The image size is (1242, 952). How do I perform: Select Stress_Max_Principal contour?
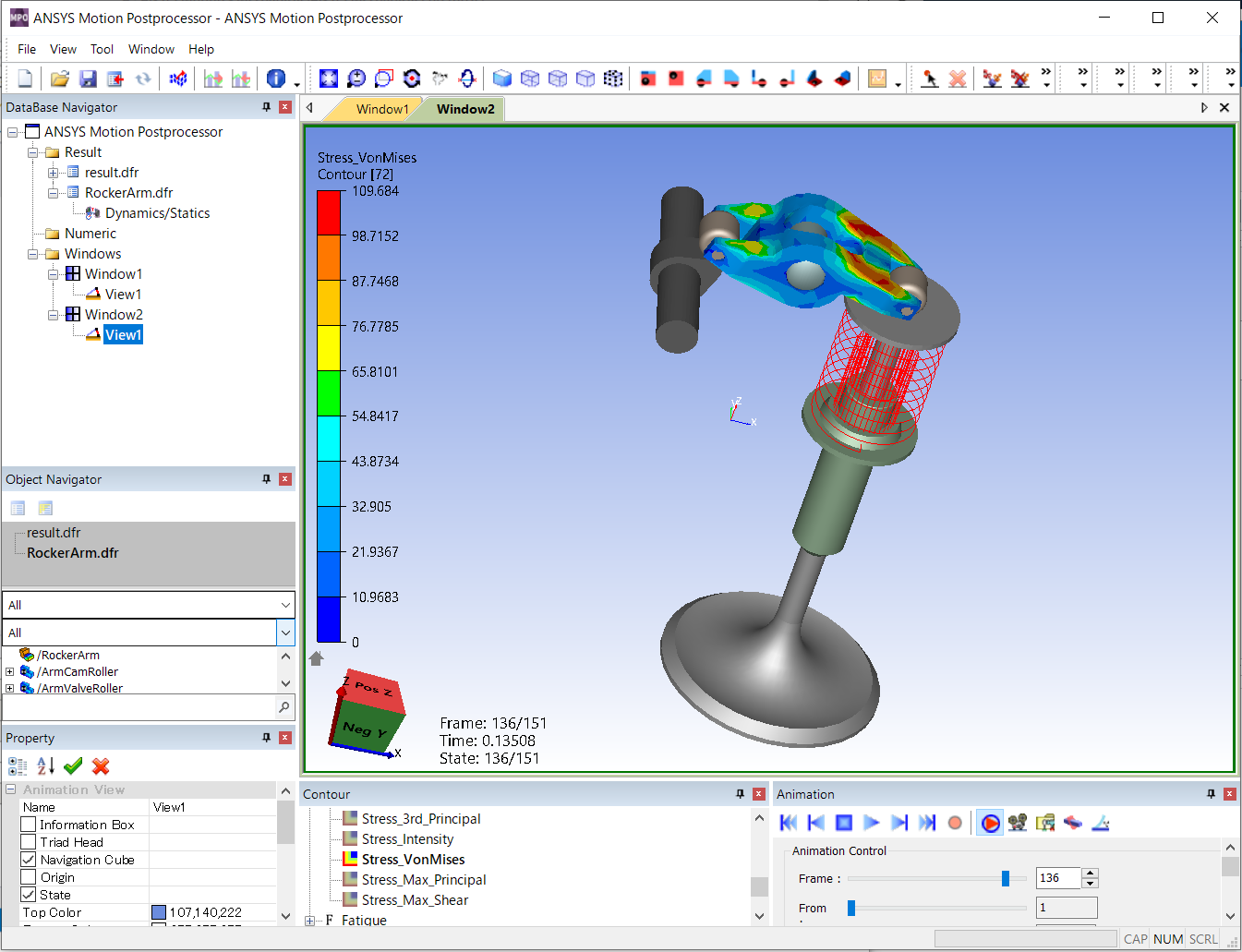424,880
